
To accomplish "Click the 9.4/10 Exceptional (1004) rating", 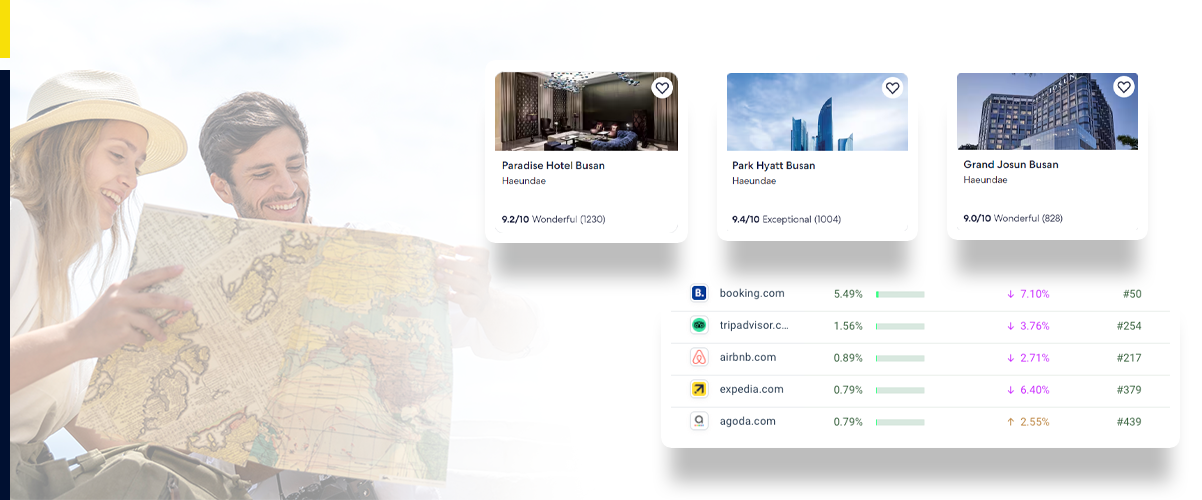I will pyautogui.click(x=788, y=219).
